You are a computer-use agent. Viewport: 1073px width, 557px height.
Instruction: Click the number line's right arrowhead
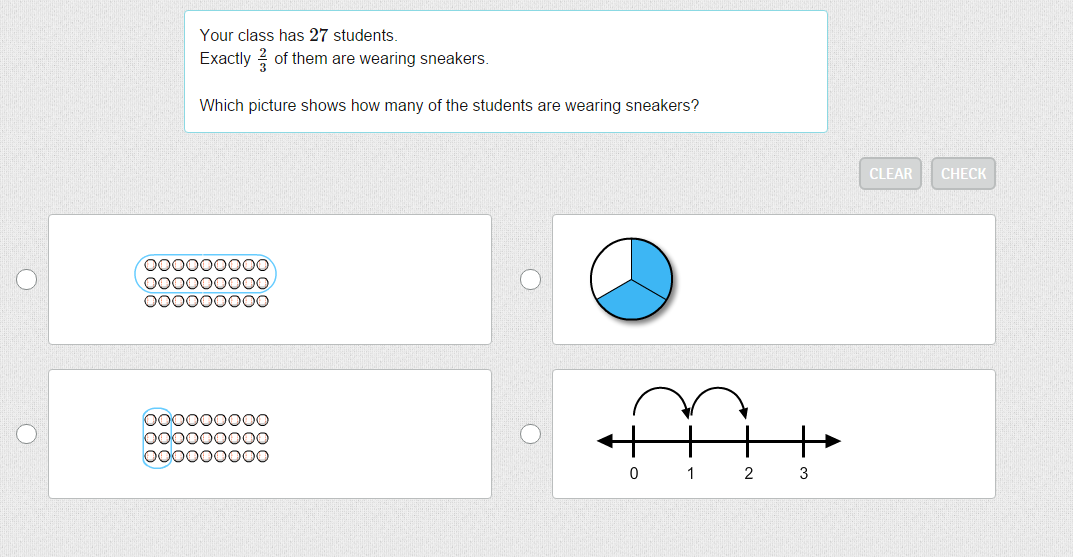coord(832,441)
